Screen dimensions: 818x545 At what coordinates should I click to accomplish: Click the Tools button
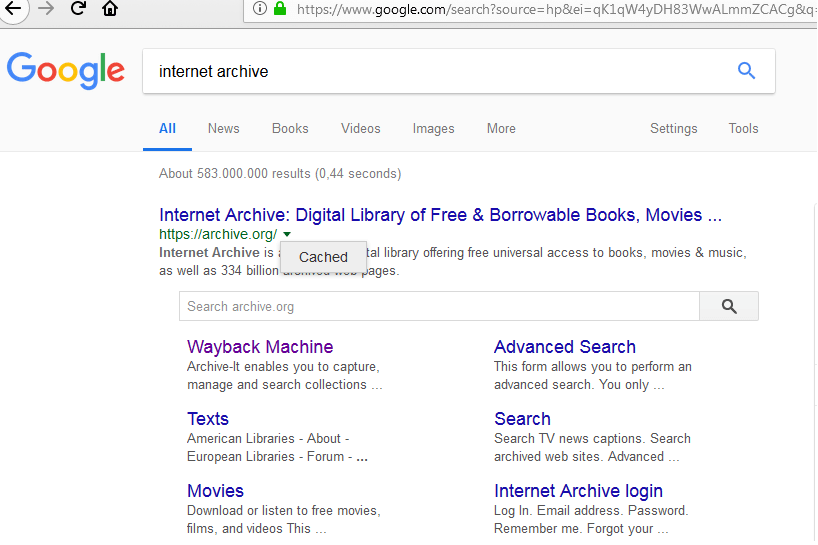tap(743, 129)
